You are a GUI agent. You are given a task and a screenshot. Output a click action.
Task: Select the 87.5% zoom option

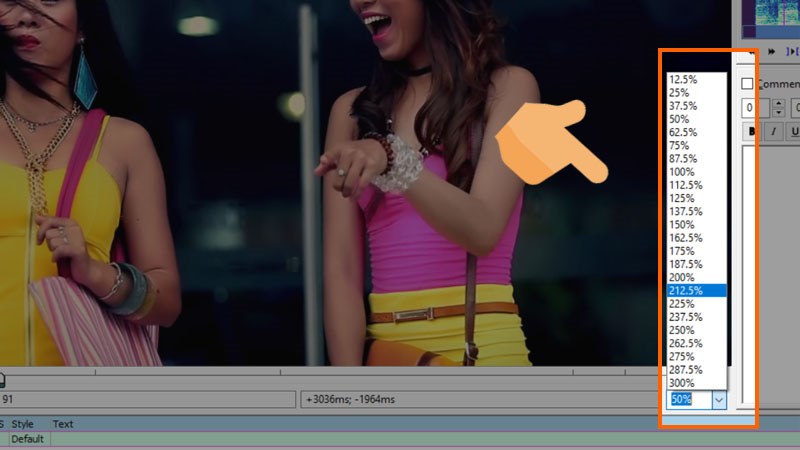[x=696, y=159]
